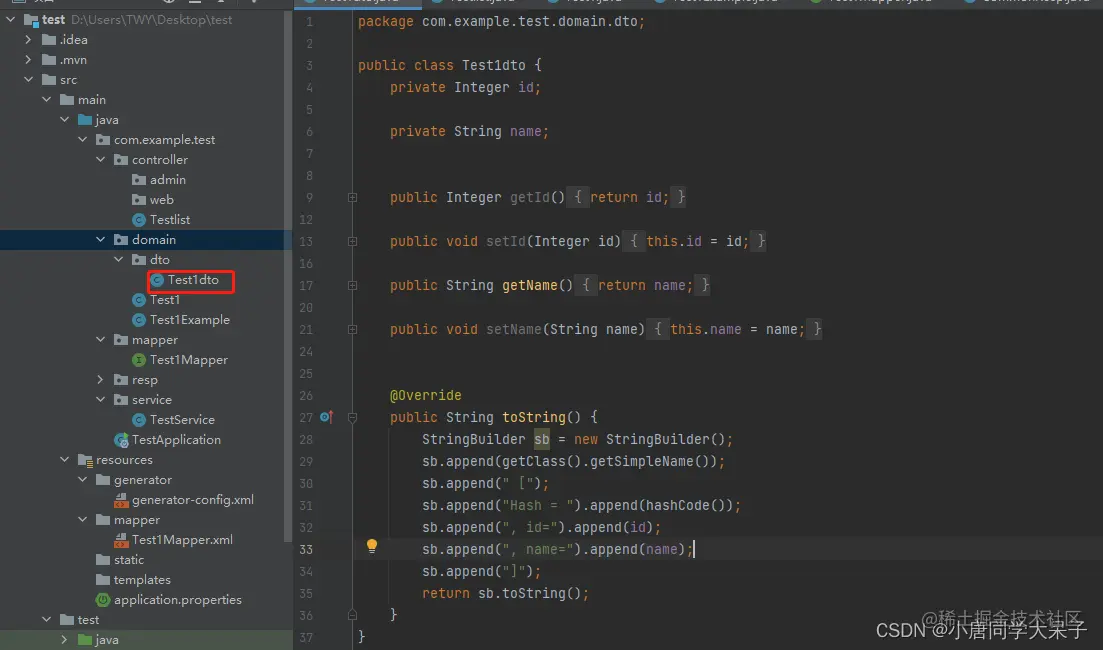Collapse the main folder

pyautogui.click(x=46, y=100)
